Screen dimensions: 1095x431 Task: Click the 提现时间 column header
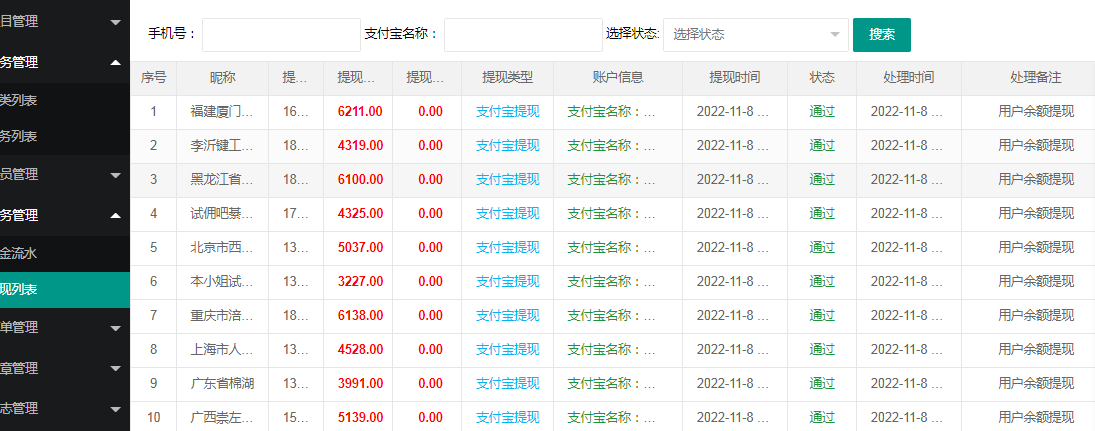tap(734, 77)
